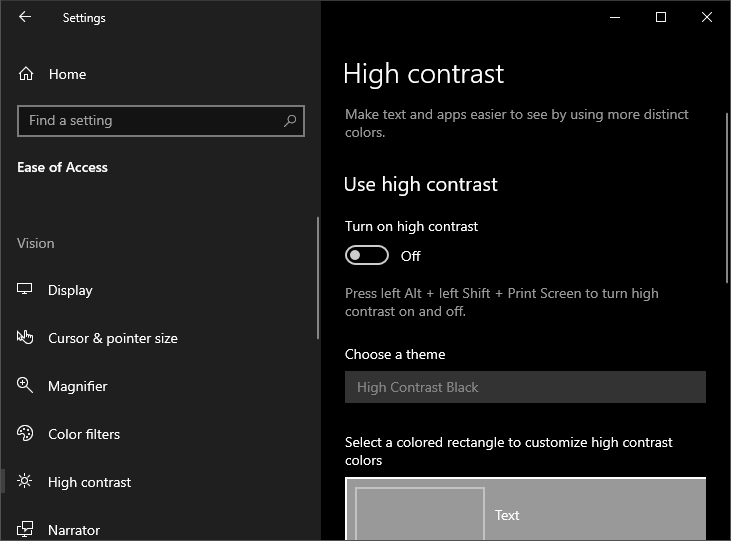The height and width of the screenshot is (541, 731).
Task: Maximize the Settings window
Action: (661, 17)
